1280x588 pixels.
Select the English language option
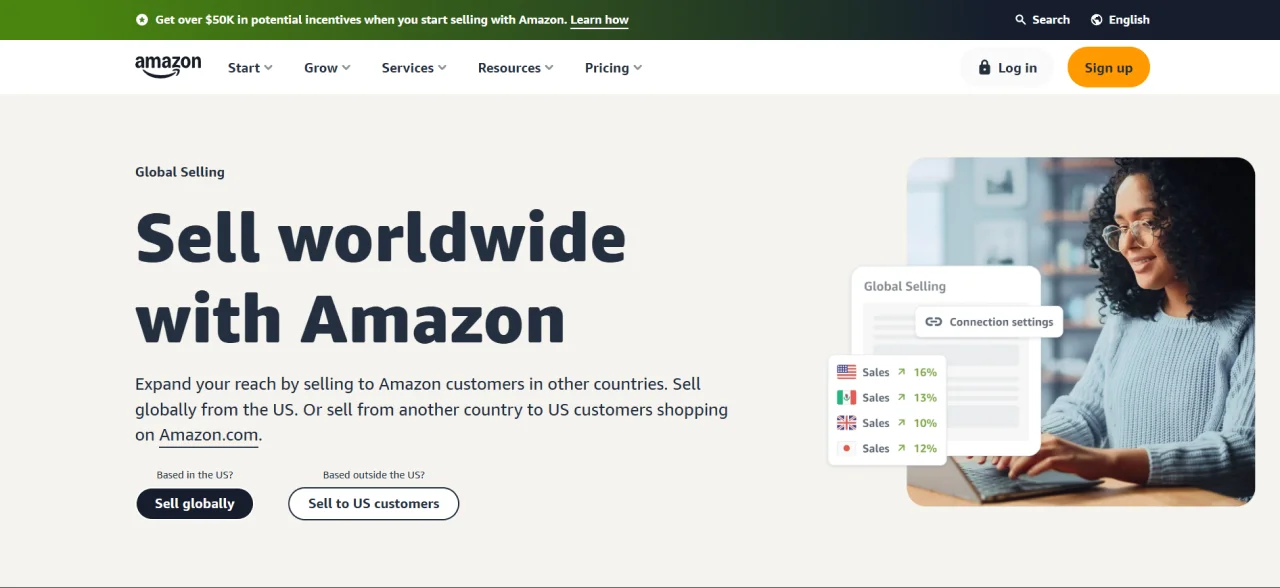1120,20
